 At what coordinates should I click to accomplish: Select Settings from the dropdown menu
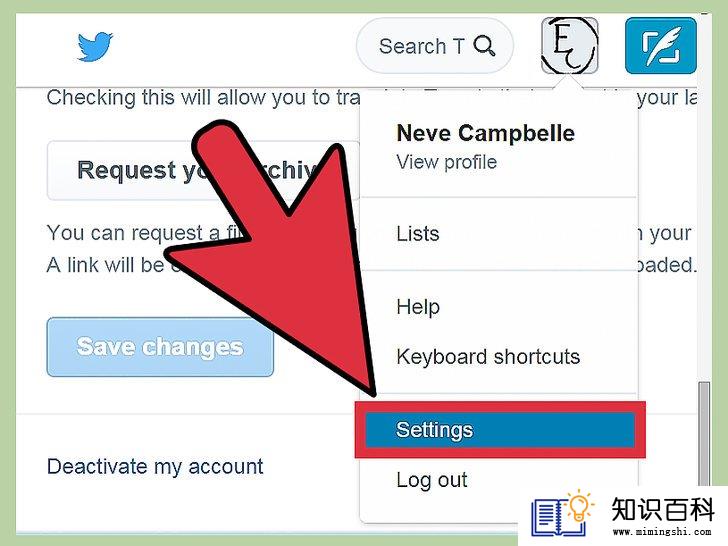coord(500,430)
